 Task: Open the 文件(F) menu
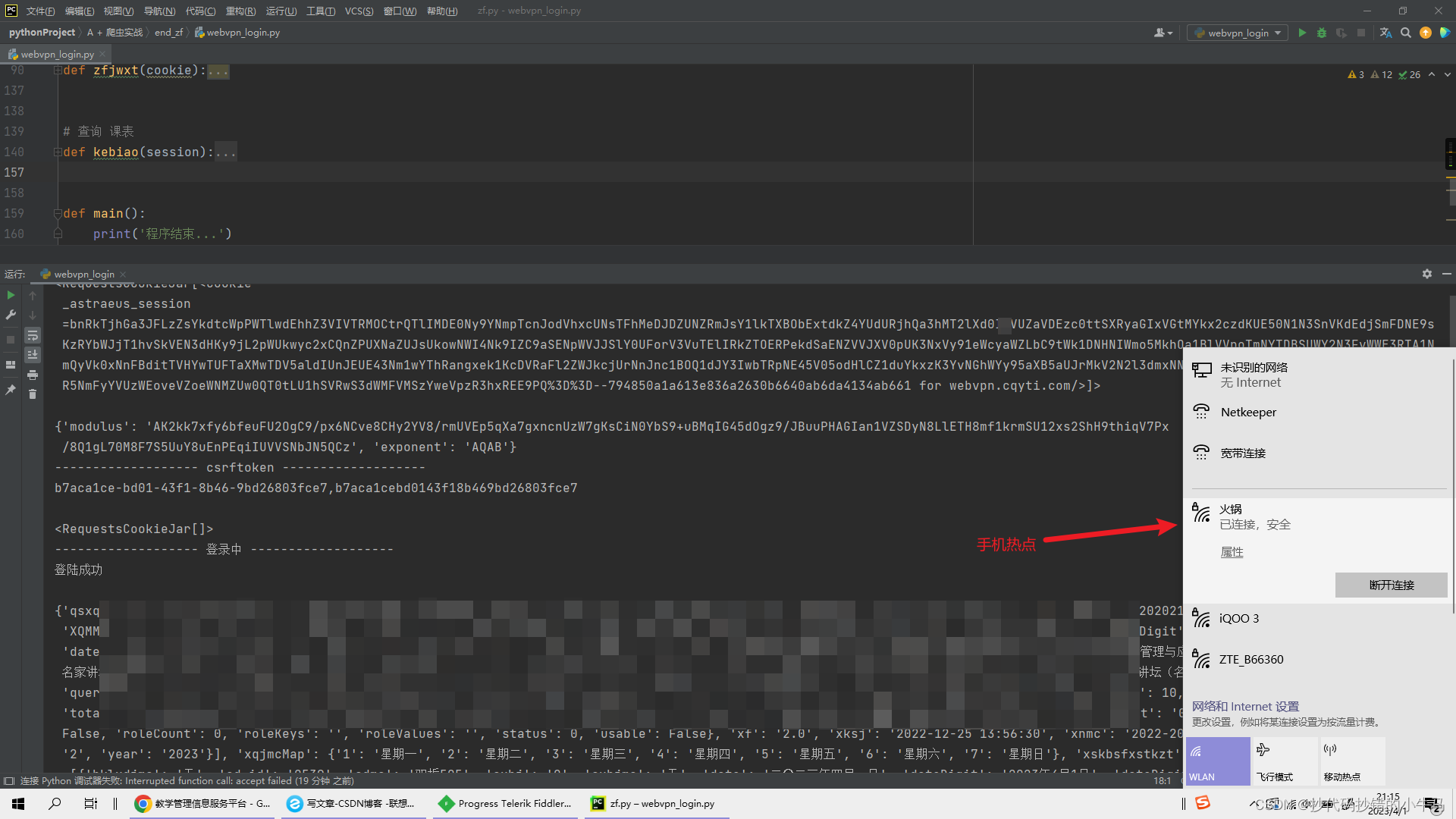tap(40, 11)
